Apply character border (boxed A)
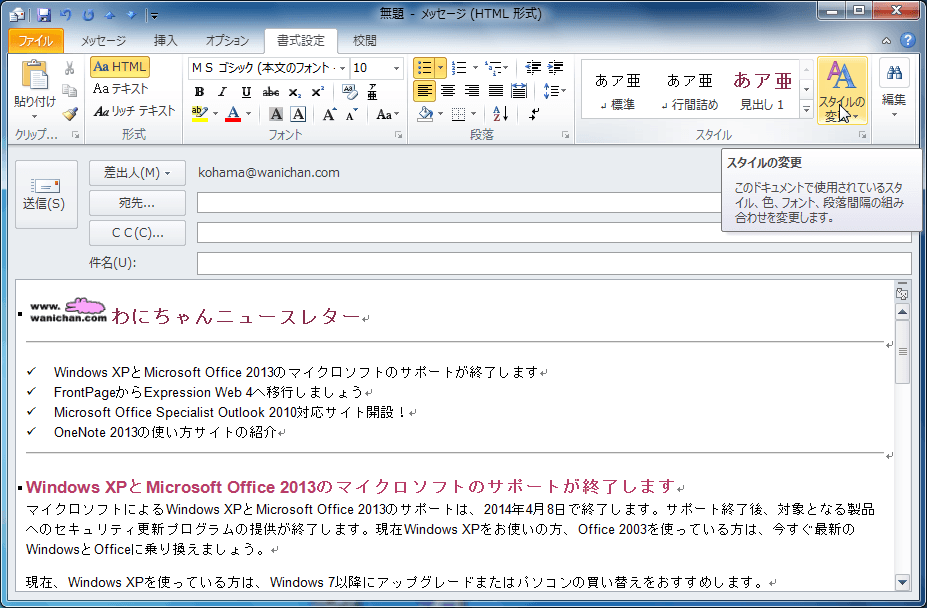The height and width of the screenshot is (608, 927). coord(299,114)
